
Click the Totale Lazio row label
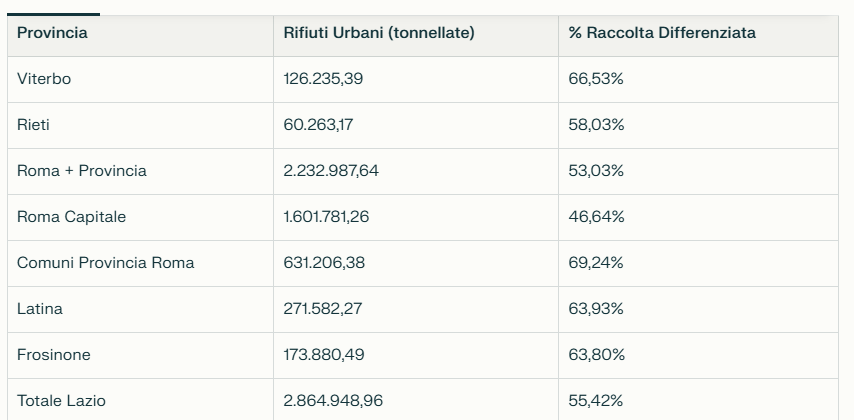click(x=61, y=401)
